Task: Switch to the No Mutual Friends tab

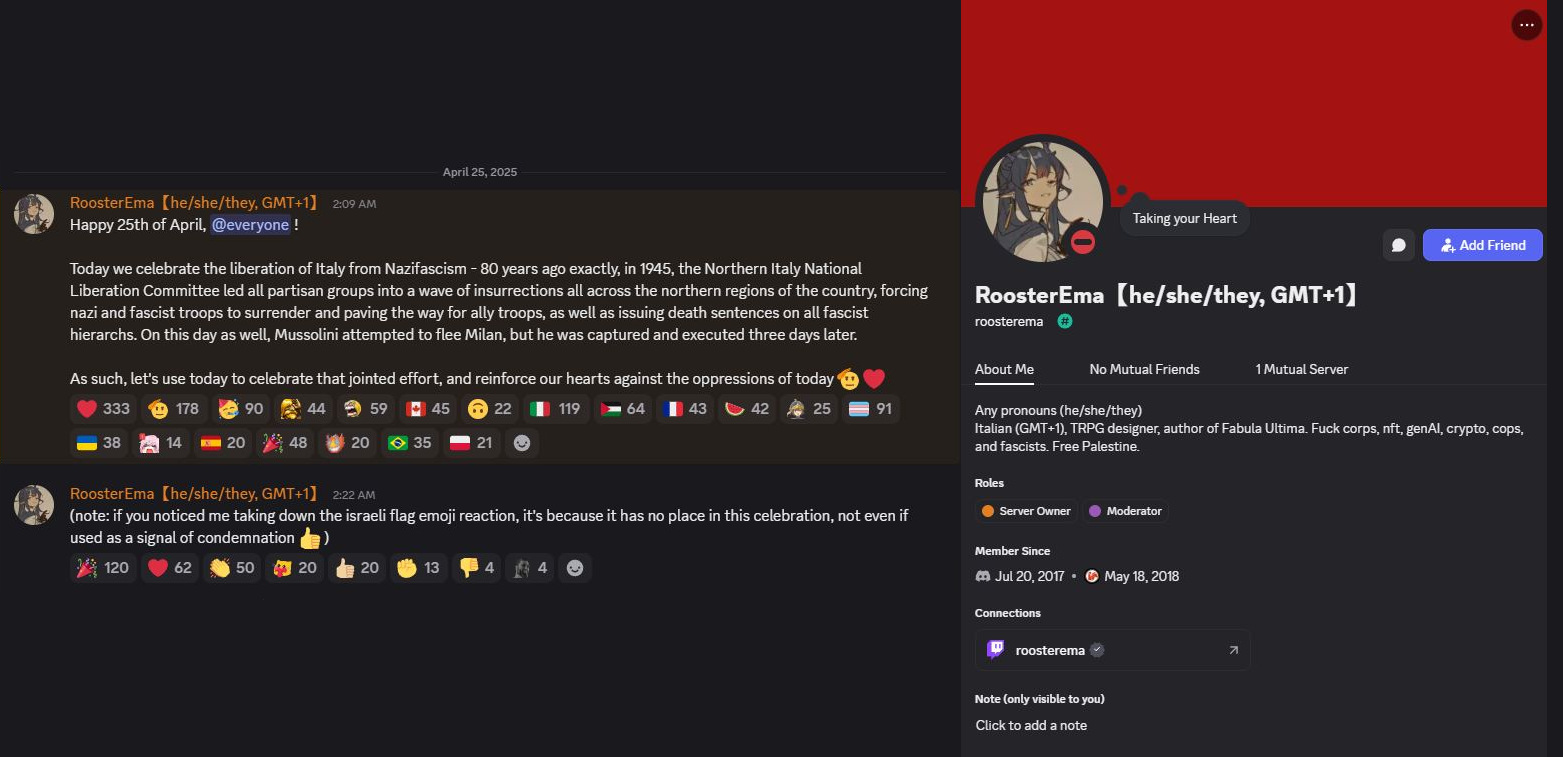Action: click(1144, 369)
